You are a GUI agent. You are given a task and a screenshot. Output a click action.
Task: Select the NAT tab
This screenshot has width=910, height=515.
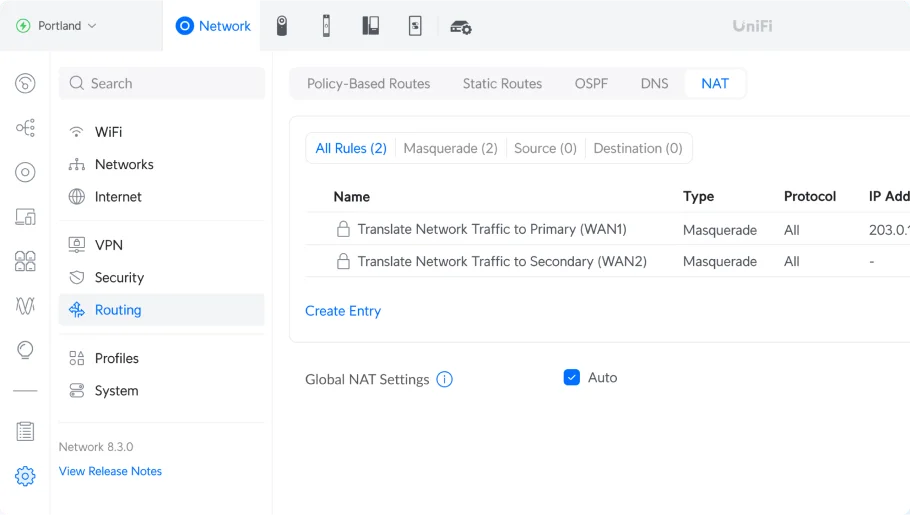point(715,84)
